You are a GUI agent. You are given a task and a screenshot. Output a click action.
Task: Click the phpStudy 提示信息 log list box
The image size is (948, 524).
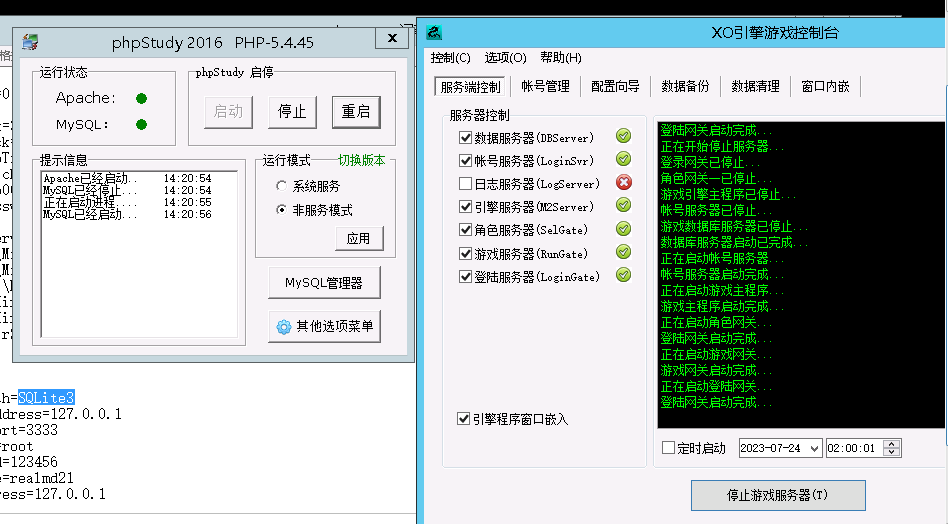click(139, 254)
